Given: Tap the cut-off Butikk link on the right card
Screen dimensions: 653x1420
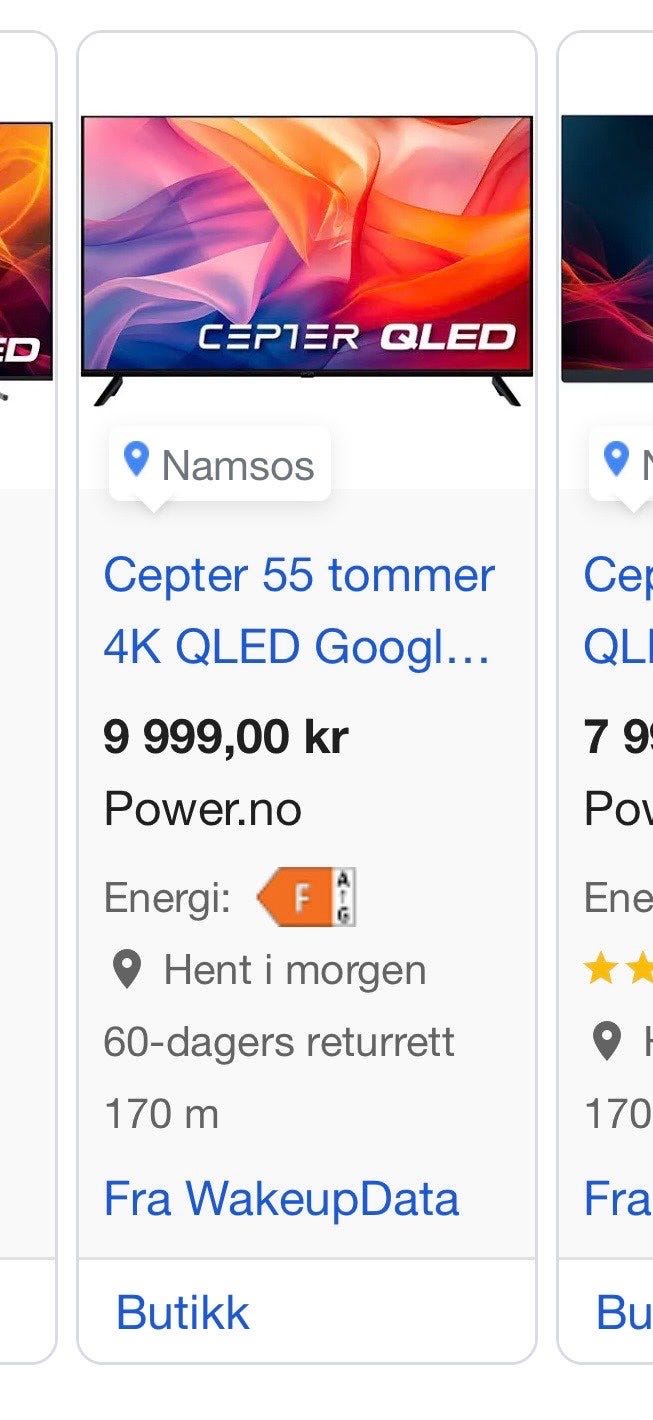Looking at the screenshot, I should click(624, 1312).
